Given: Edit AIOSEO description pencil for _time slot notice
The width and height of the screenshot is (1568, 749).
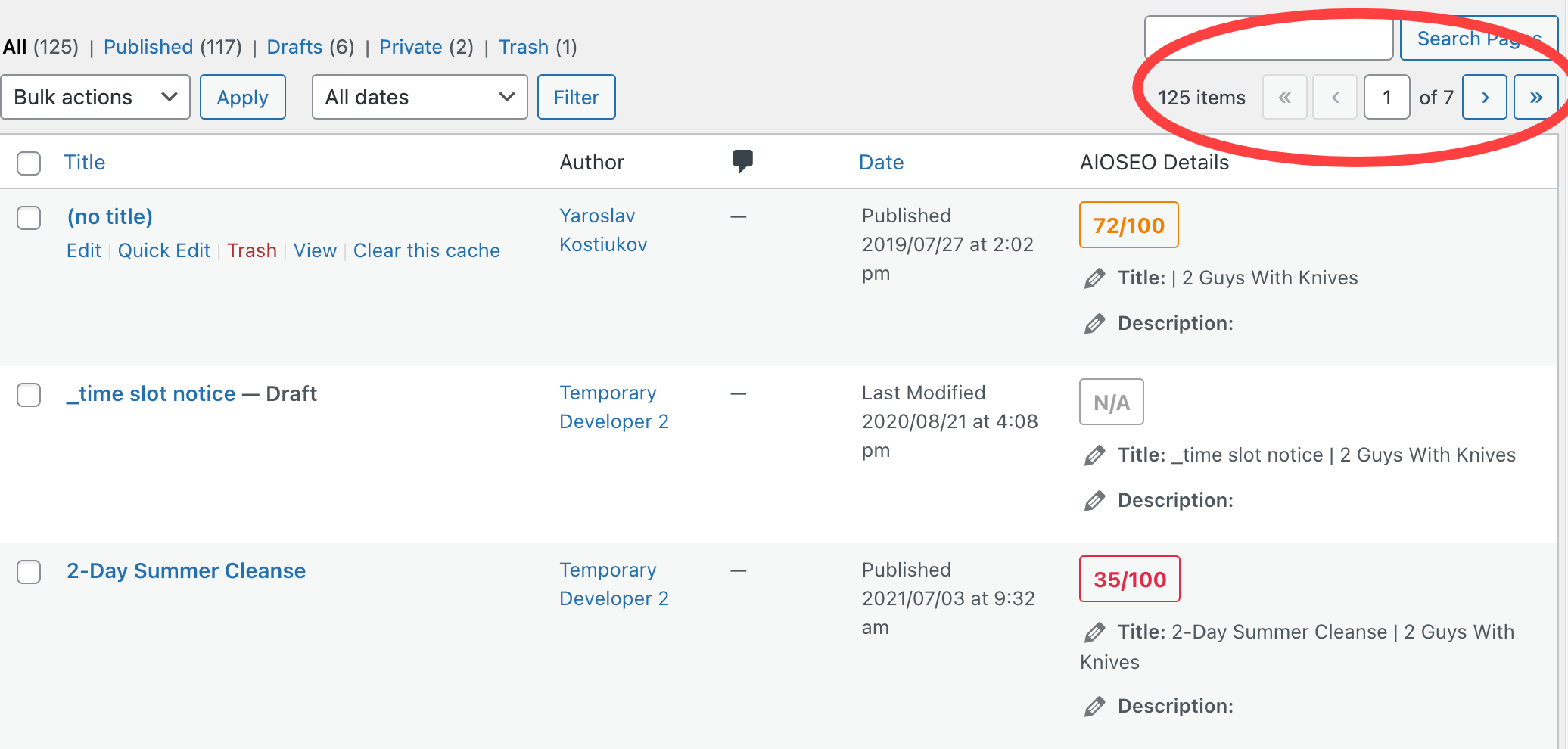Looking at the screenshot, I should tap(1094, 501).
